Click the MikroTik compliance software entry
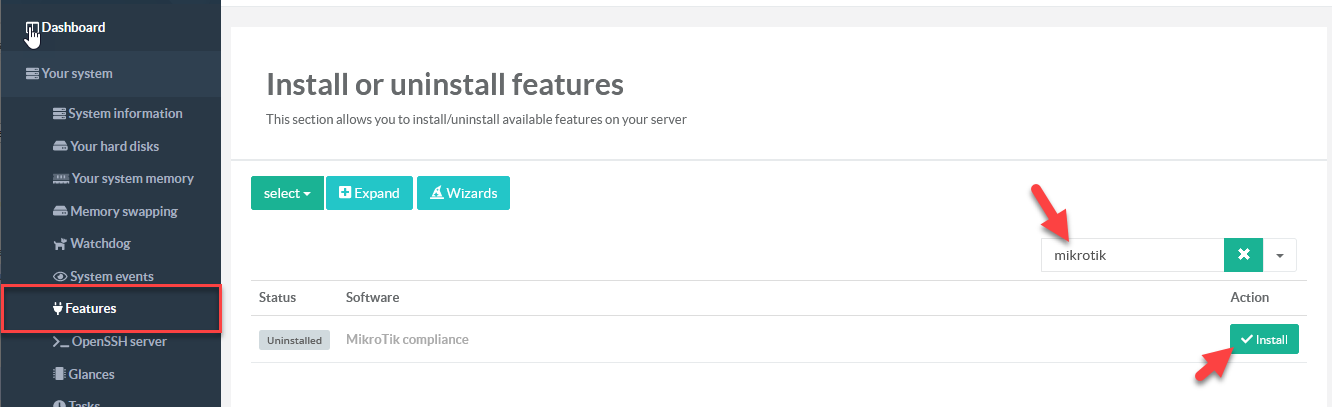The width and height of the screenshot is (1332, 407). tap(407, 340)
